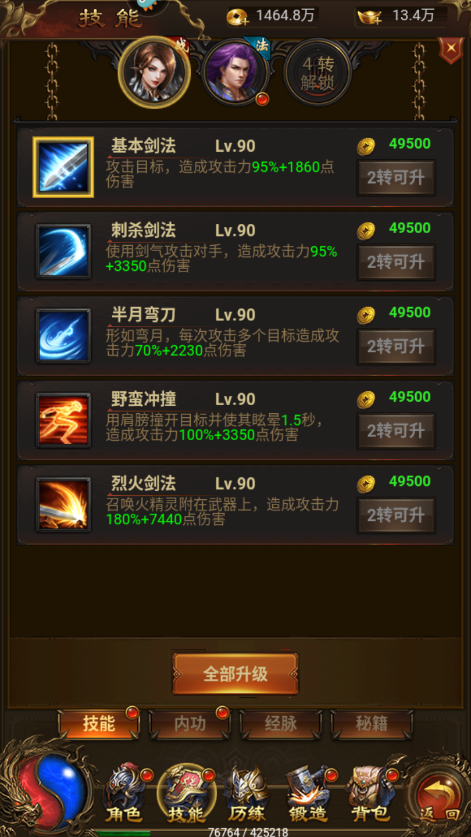The image size is (471, 837).
Task: Open the 秘籍 tab
Action: click(372, 724)
